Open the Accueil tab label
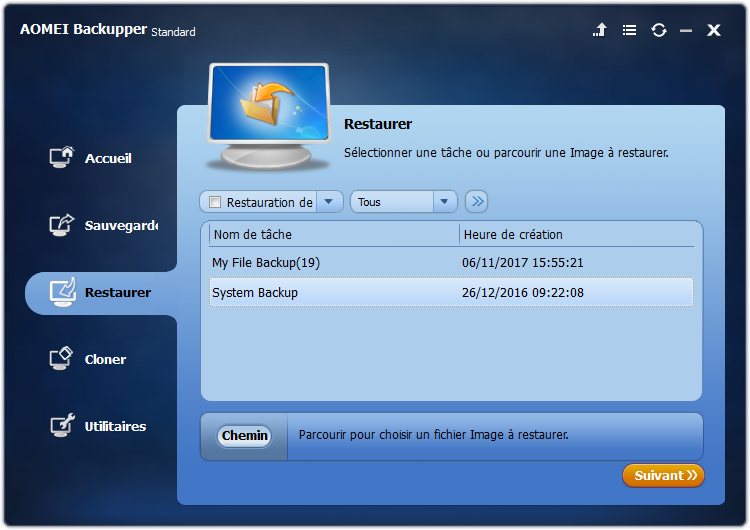The width and height of the screenshot is (750, 530). [108, 158]
